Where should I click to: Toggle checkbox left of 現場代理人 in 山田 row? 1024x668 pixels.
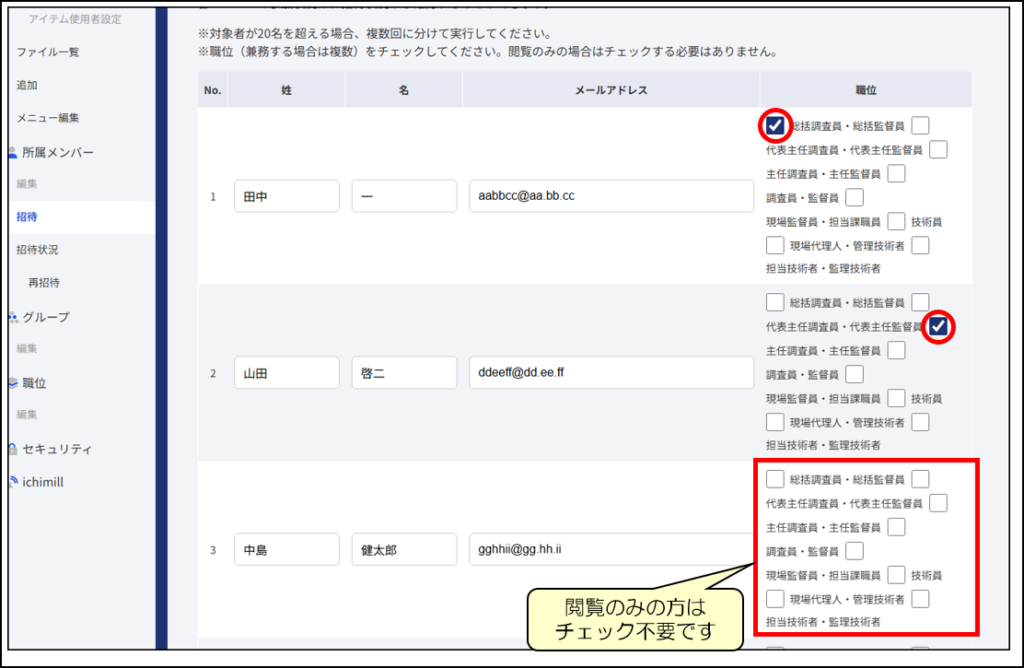pyautogui.click(x=775, y=422)
